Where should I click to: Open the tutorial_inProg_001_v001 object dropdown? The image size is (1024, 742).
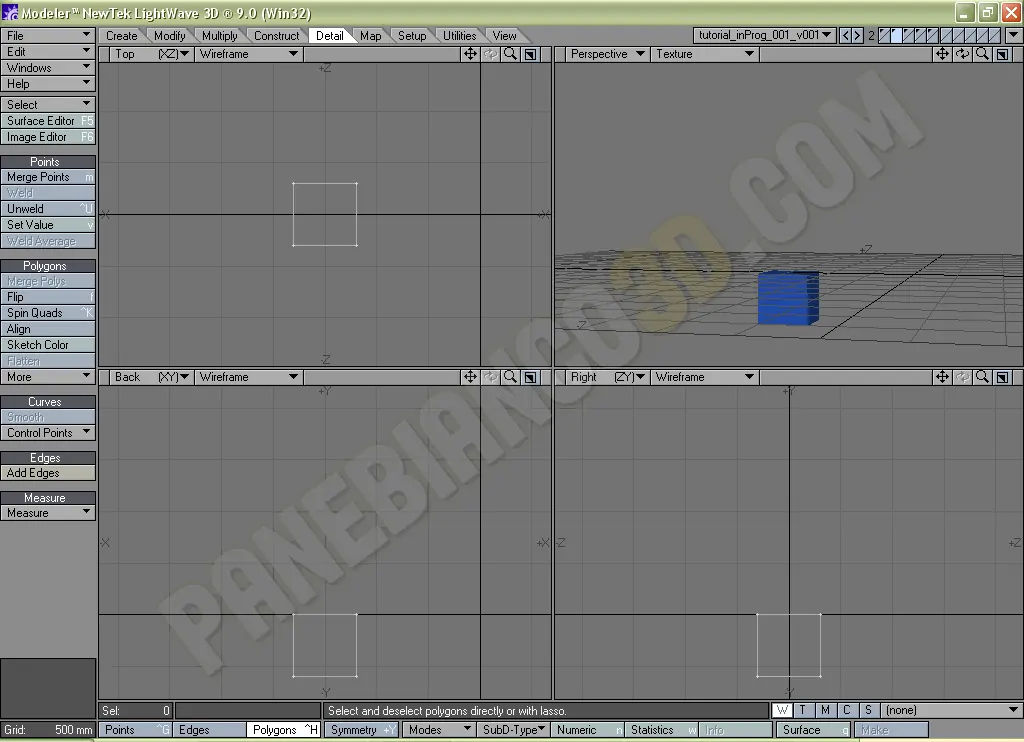764,35
